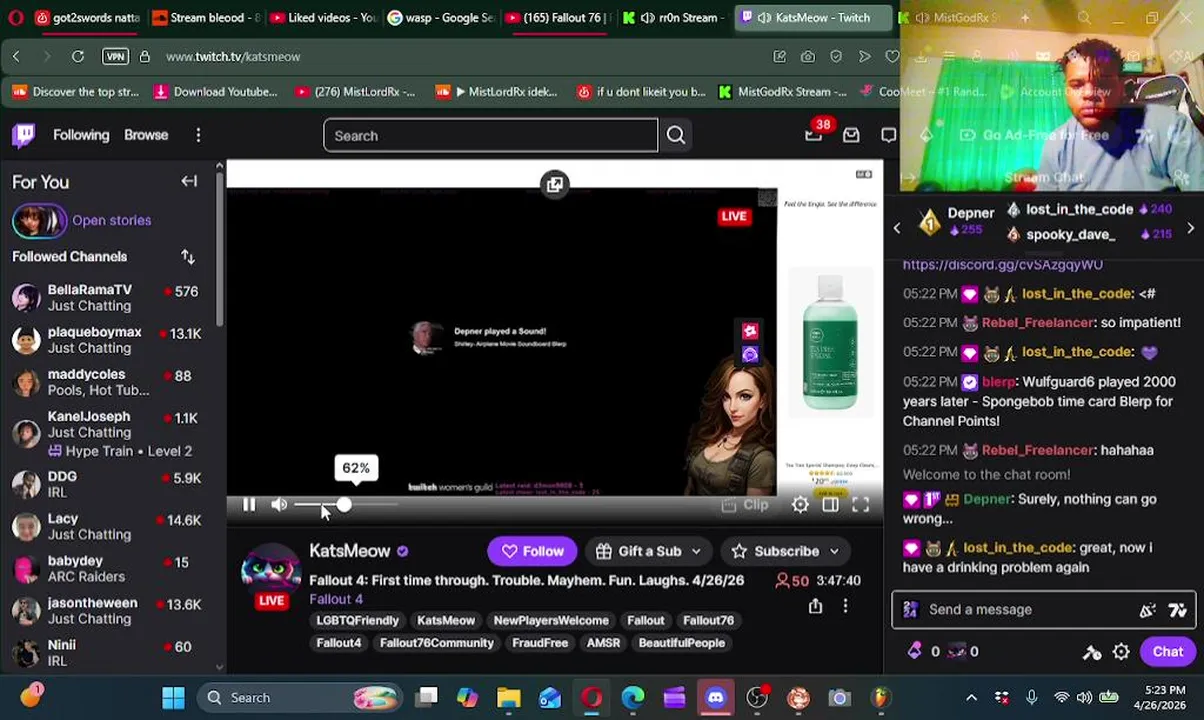Screen dimensions: 1204x720
Task: Take a snapshot with the camera icon
Action: point(808,57)
